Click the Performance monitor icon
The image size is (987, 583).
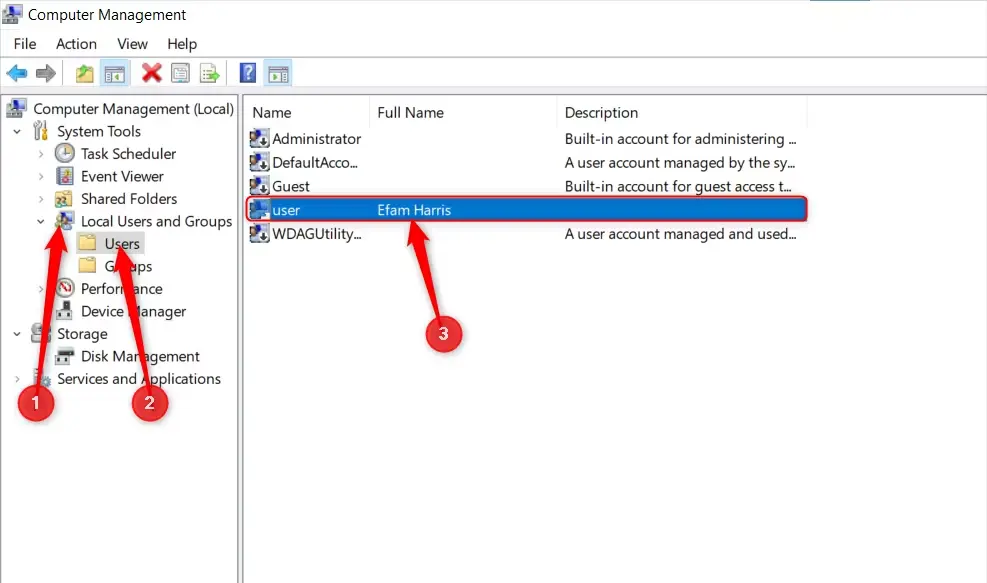[x=65, y=288]
